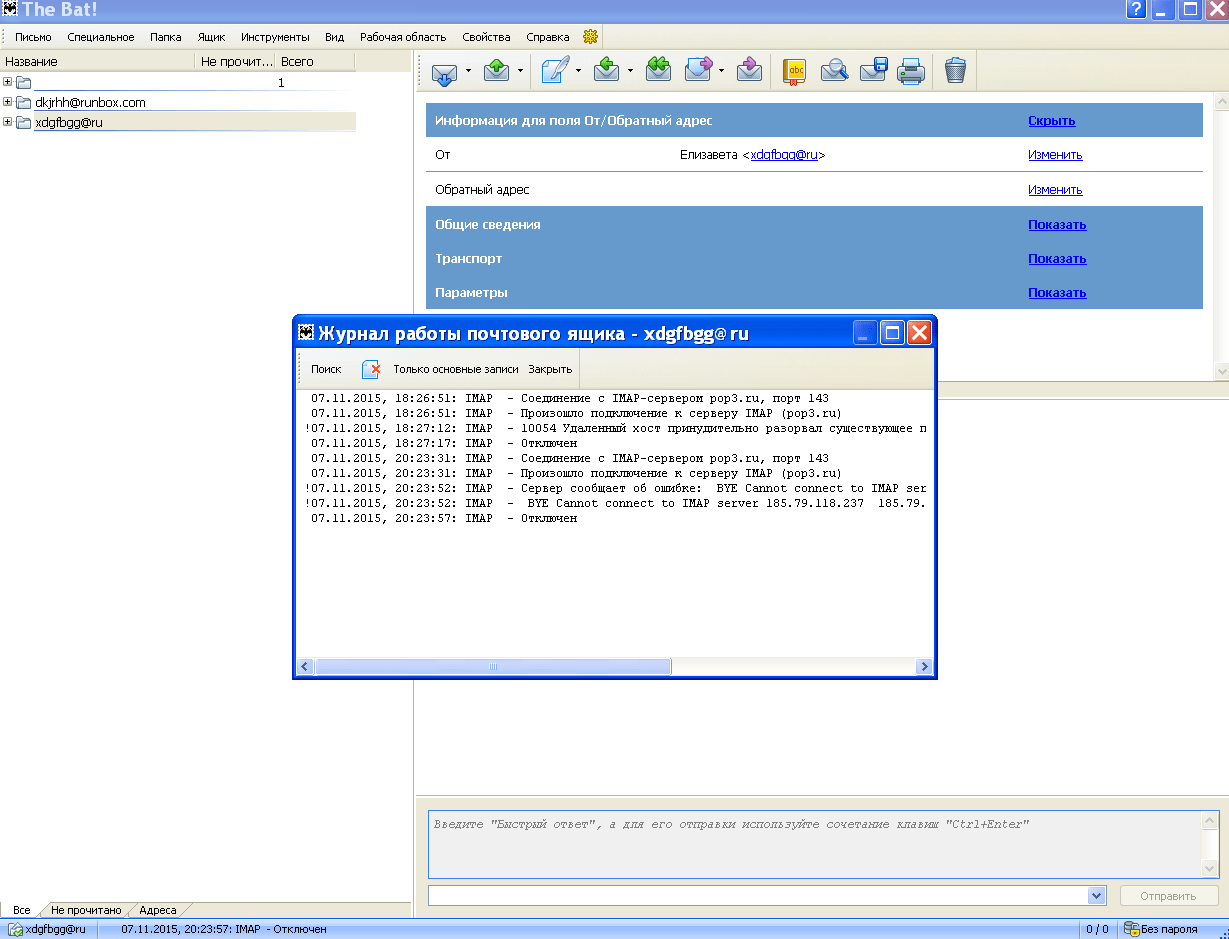This screenshot has height=939, width=1229.
Task: Select the dkjrhh@runbox.com account
Action: (90, 102)
